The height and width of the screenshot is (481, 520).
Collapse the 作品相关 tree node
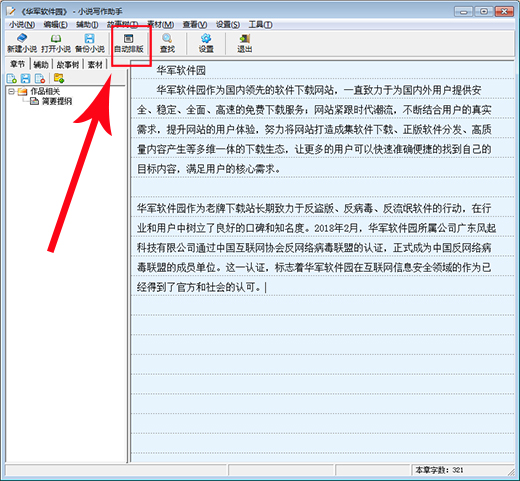[11, 91]
